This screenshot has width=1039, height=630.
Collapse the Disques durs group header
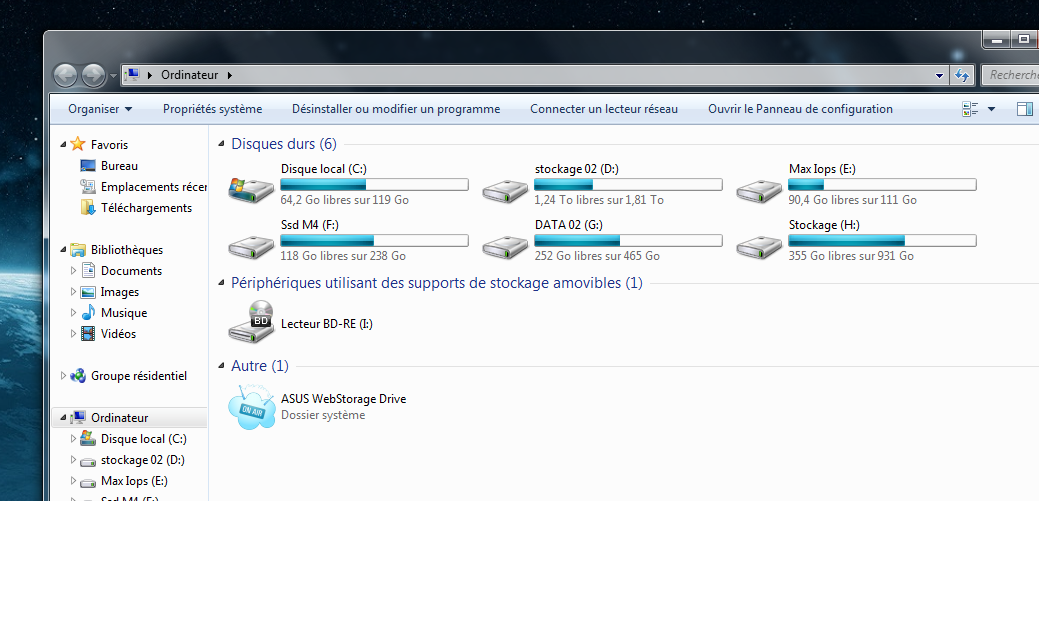point(222,145)
